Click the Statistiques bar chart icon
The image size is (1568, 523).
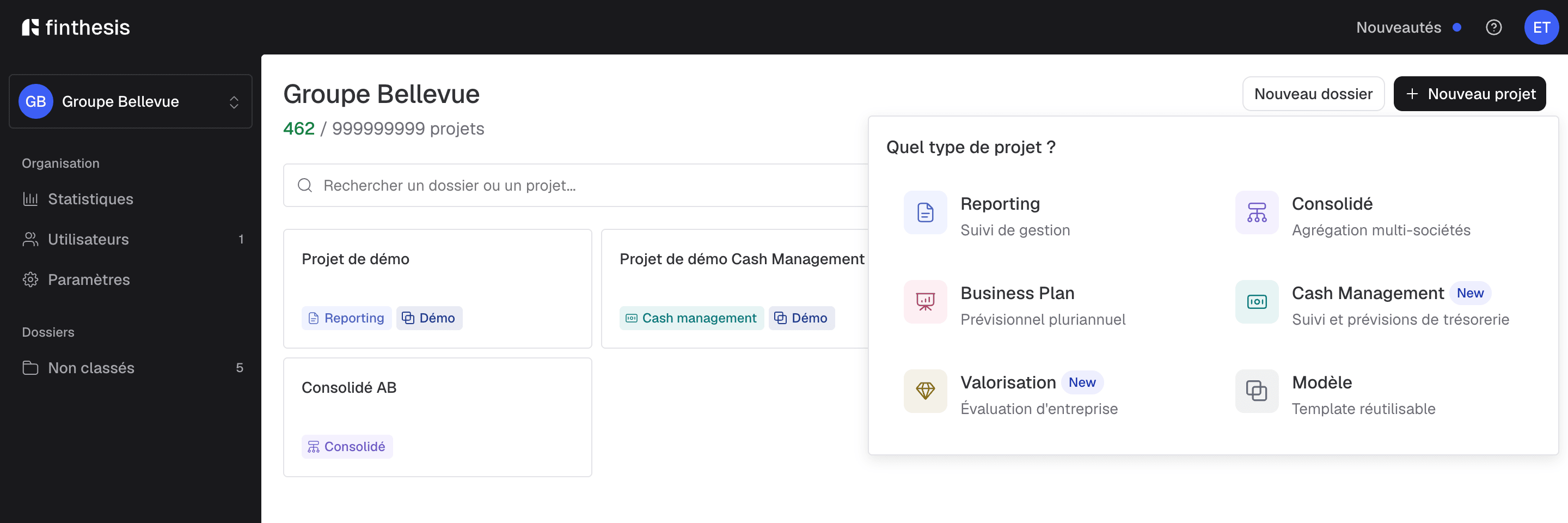[x=30, y=199]
